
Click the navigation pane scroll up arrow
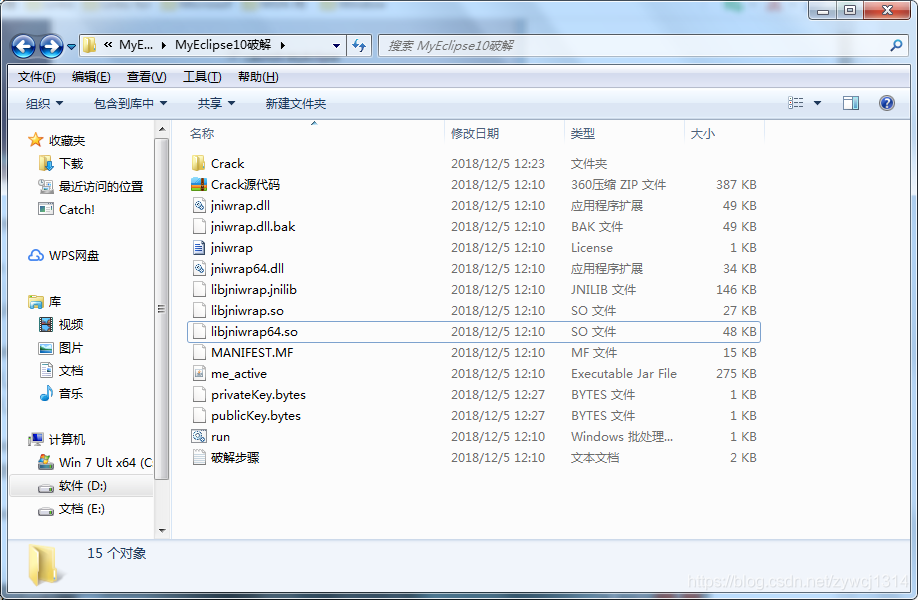point(162,129)
